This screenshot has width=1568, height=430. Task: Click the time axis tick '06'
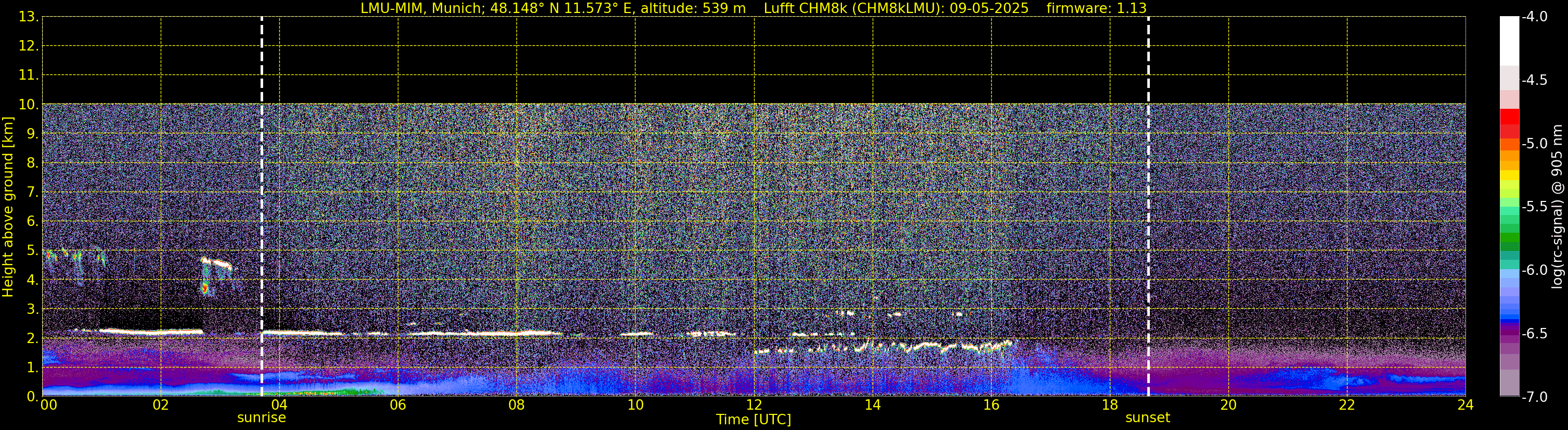[x=398, y=405]
